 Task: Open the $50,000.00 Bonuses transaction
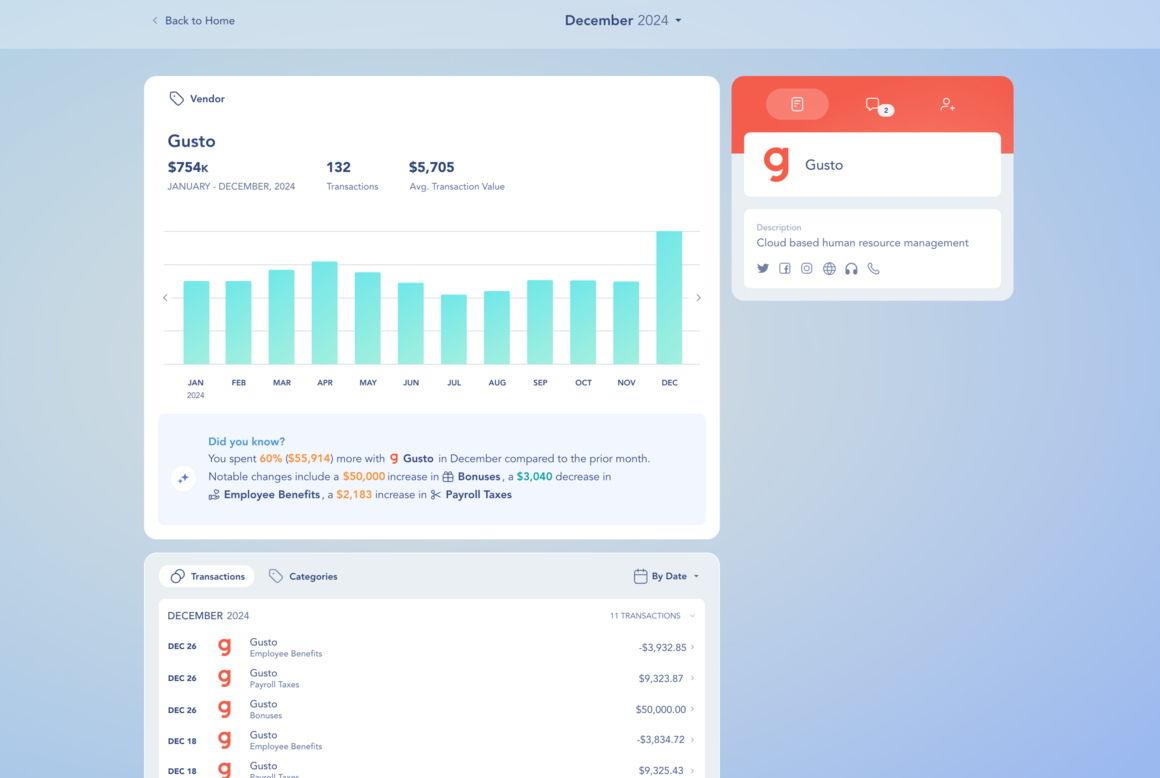(x=431, y=709)
